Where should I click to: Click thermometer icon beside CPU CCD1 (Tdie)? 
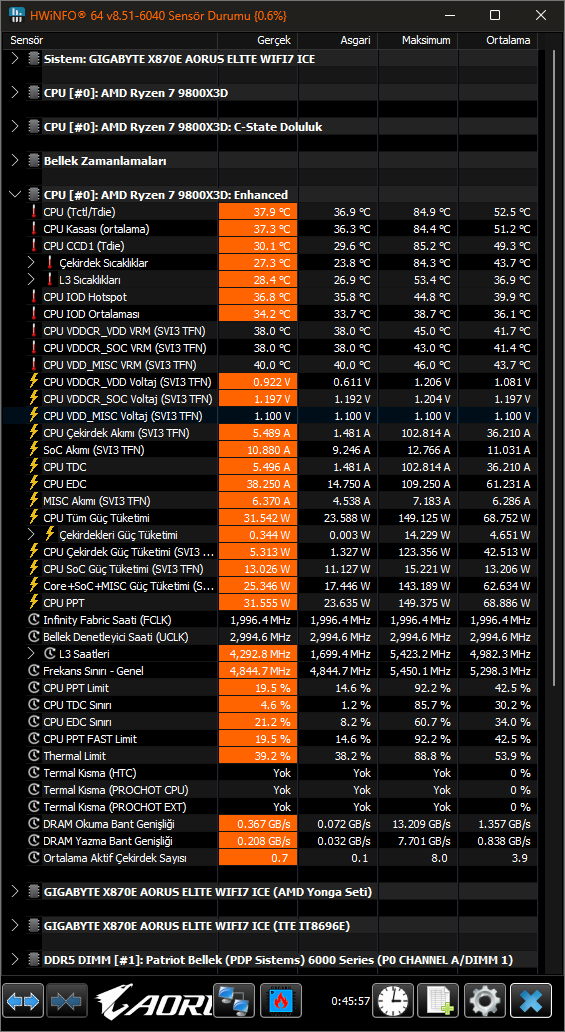tap(34, 246)
